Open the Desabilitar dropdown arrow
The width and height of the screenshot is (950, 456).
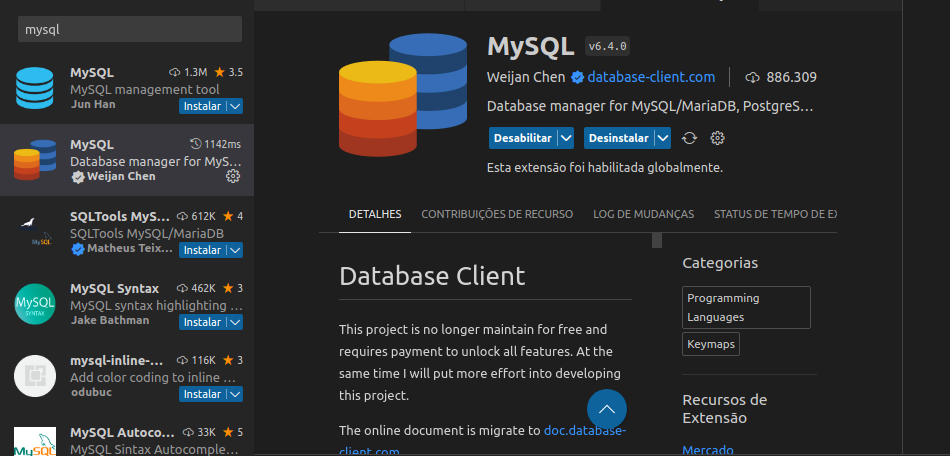pos(566,138)
